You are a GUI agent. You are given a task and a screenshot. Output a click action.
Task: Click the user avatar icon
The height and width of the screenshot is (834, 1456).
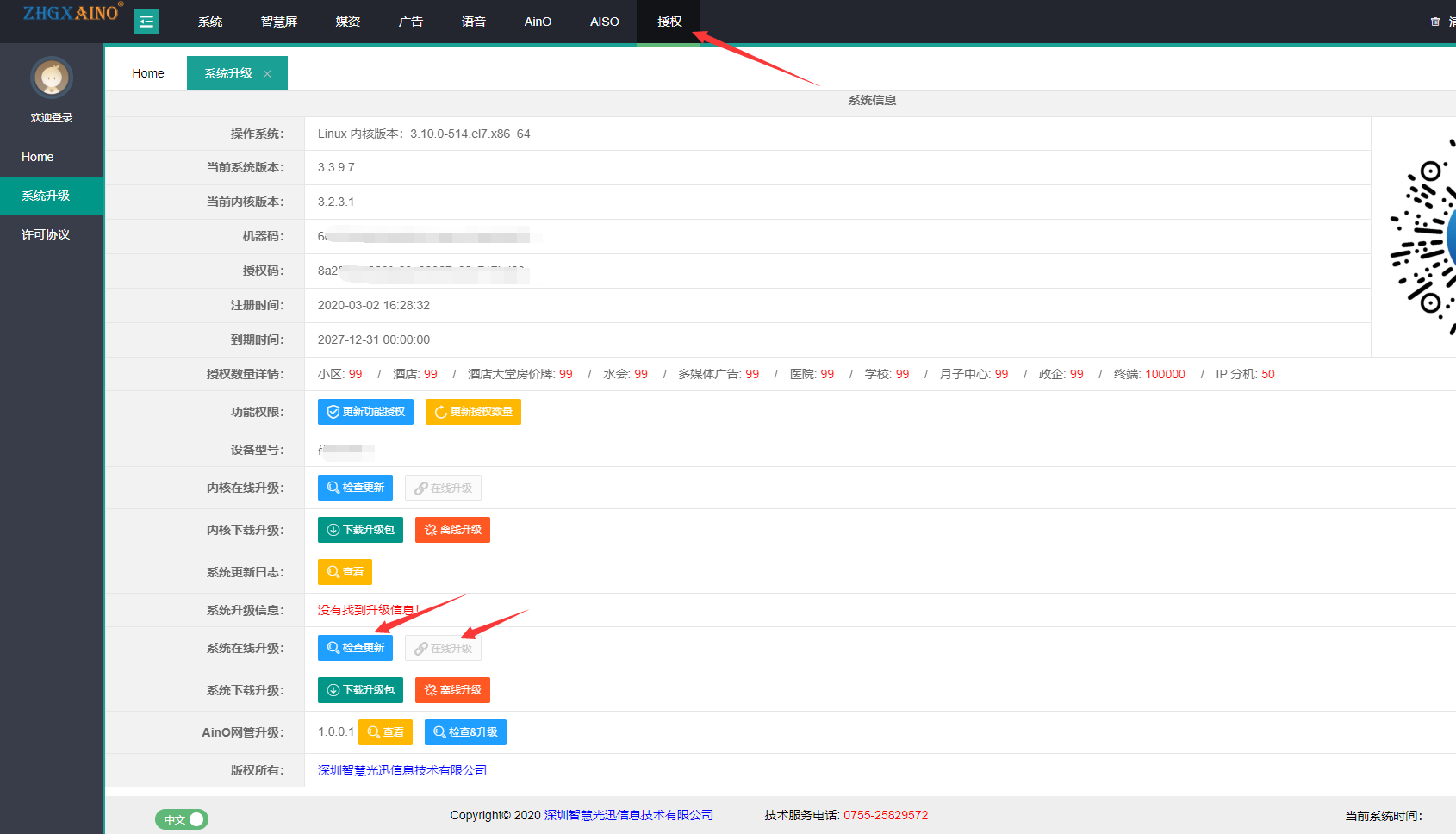click(x=52, y=78)
